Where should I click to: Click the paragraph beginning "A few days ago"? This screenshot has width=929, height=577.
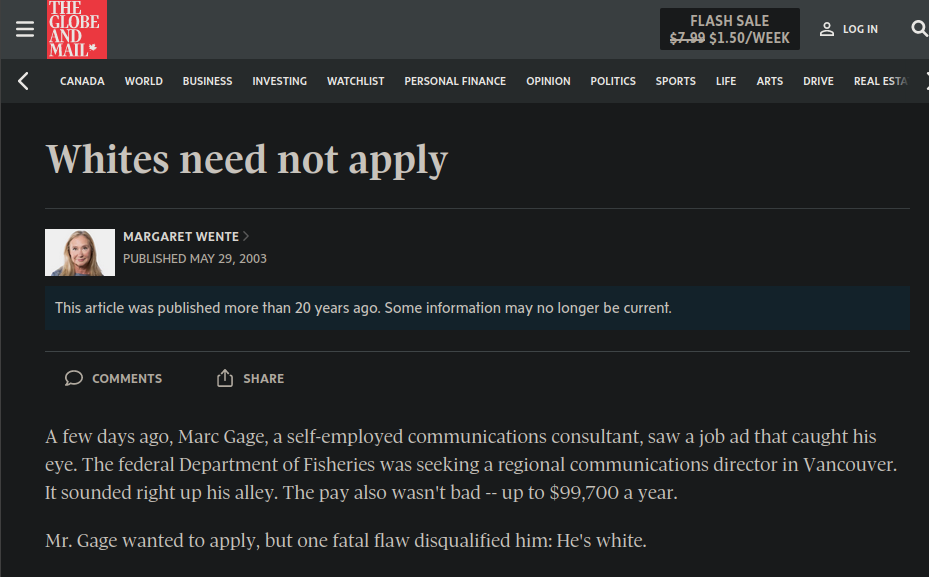pyautogui.click(x=472, y=464)
